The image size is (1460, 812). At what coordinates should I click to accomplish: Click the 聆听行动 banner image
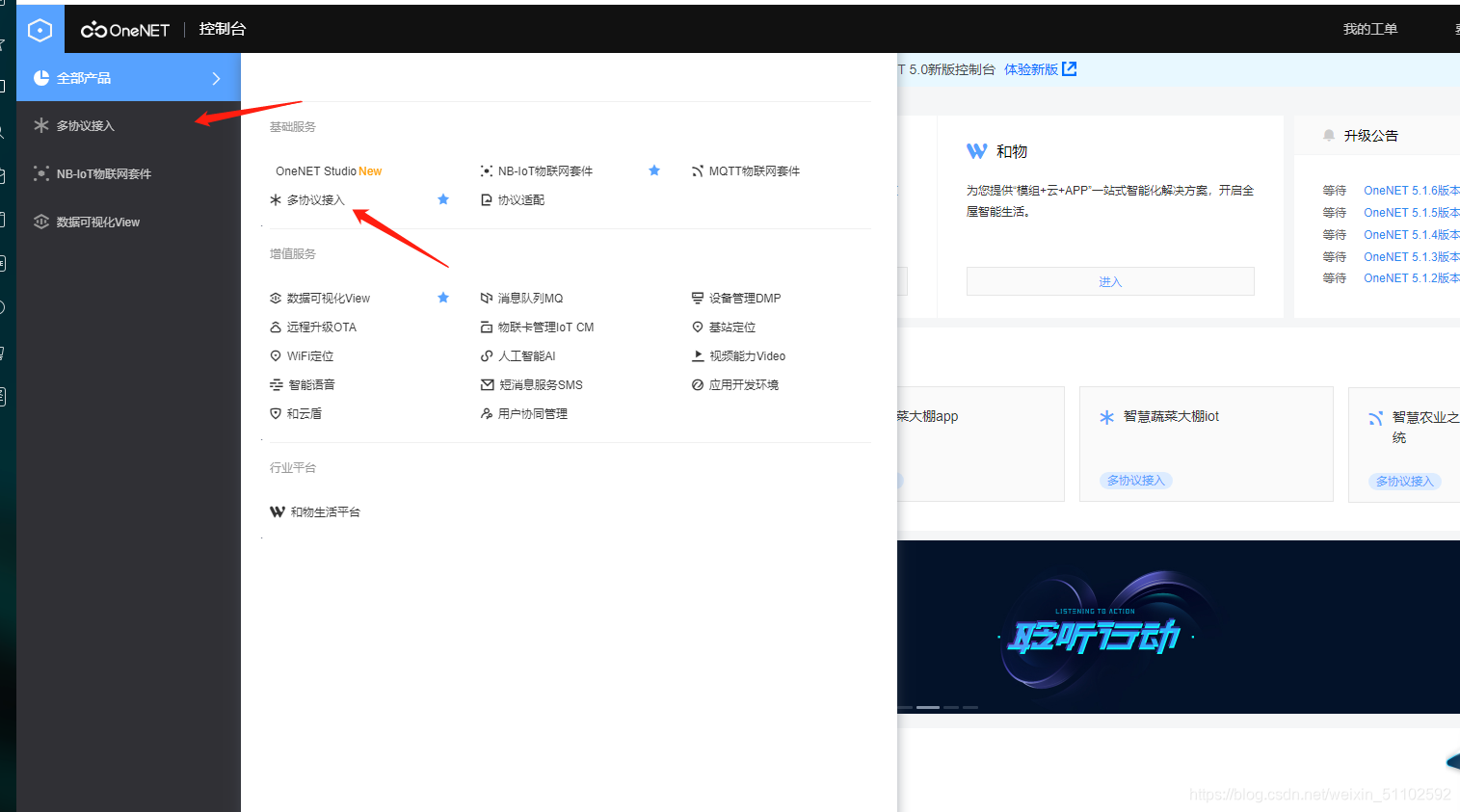coord(1179,627)
